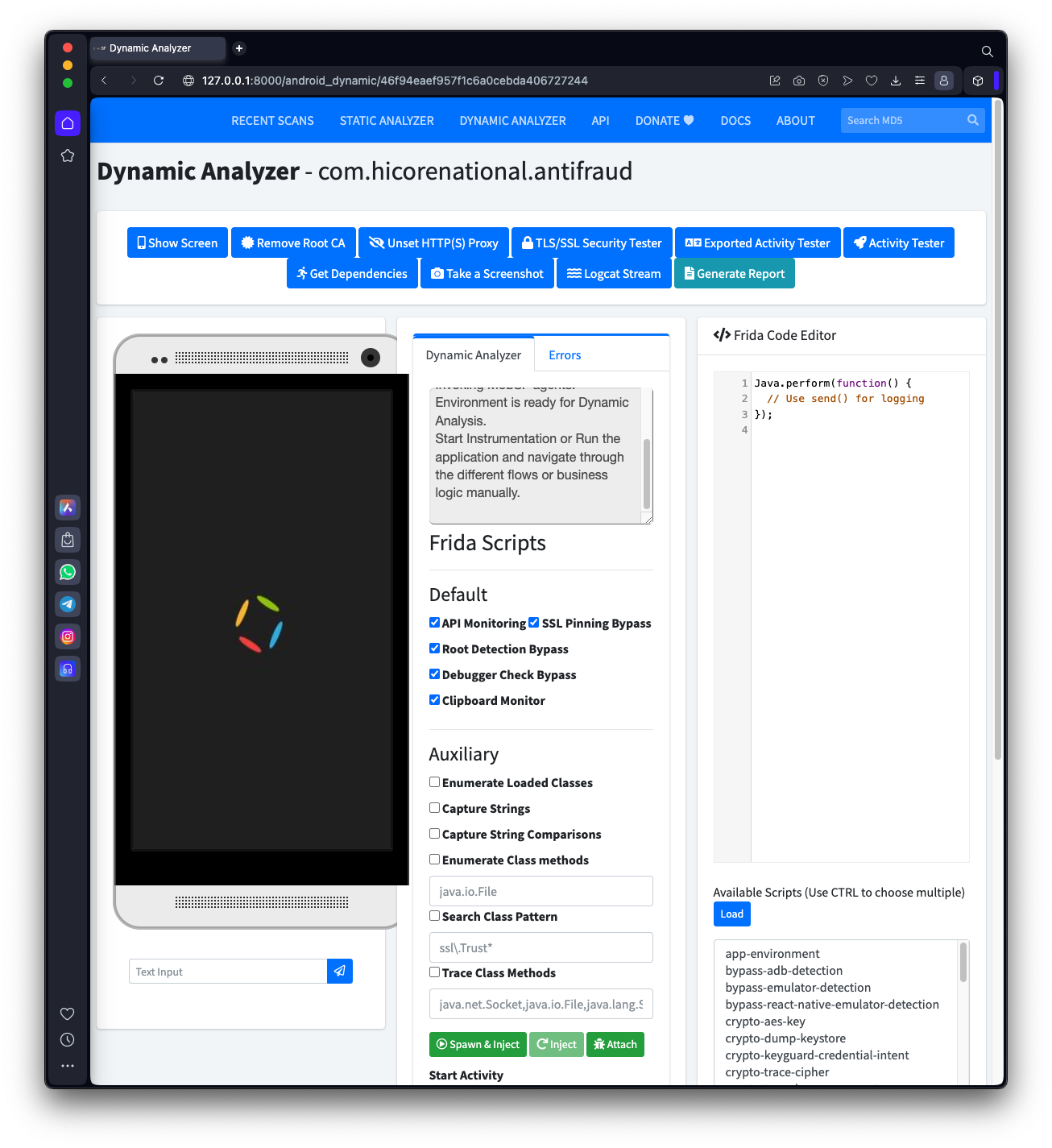Open Telegram from the browser sidebar
This screenshot has height=1148, width=1052.
[x=68, y=604]
